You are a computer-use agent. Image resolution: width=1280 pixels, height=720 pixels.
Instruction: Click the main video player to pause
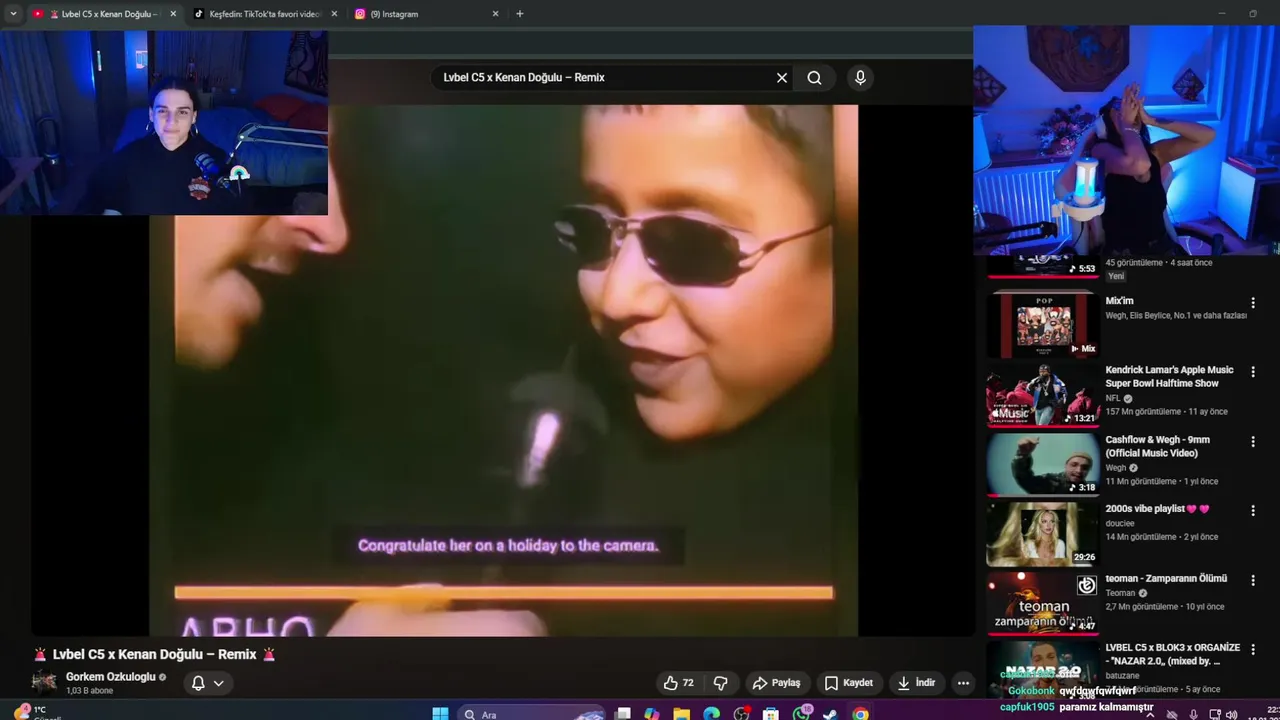503,370
